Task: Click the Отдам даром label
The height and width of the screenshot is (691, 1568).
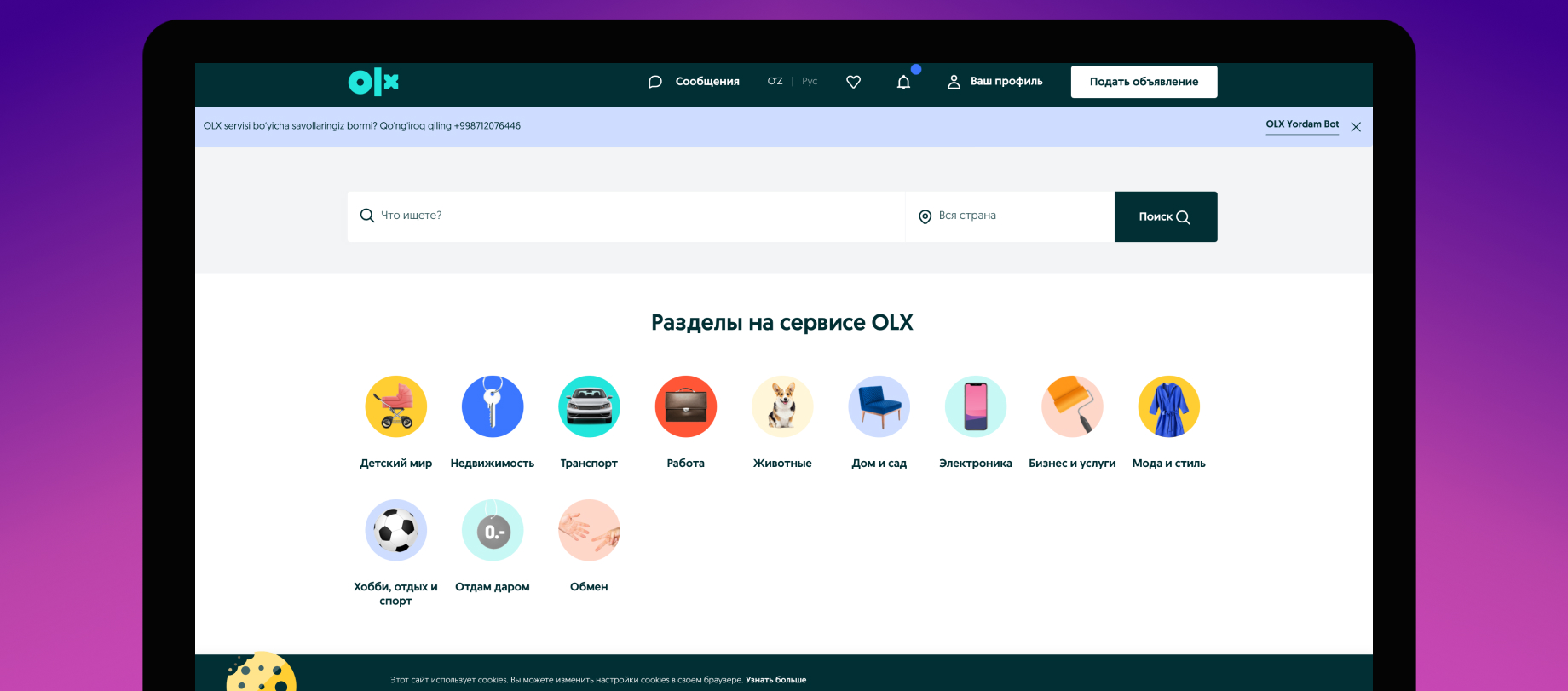Action: (x=493, y=587)
